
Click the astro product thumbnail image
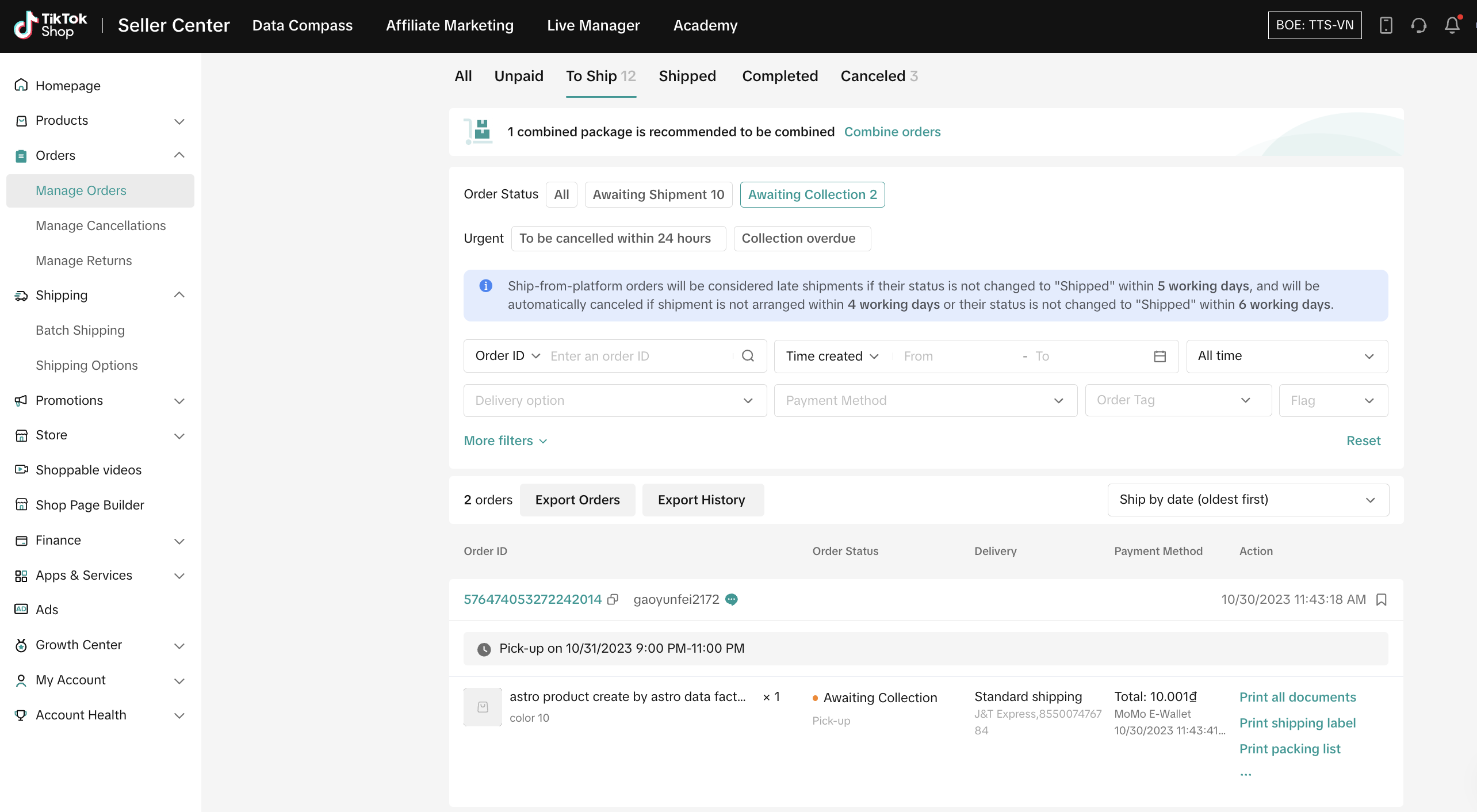[483, 707]
